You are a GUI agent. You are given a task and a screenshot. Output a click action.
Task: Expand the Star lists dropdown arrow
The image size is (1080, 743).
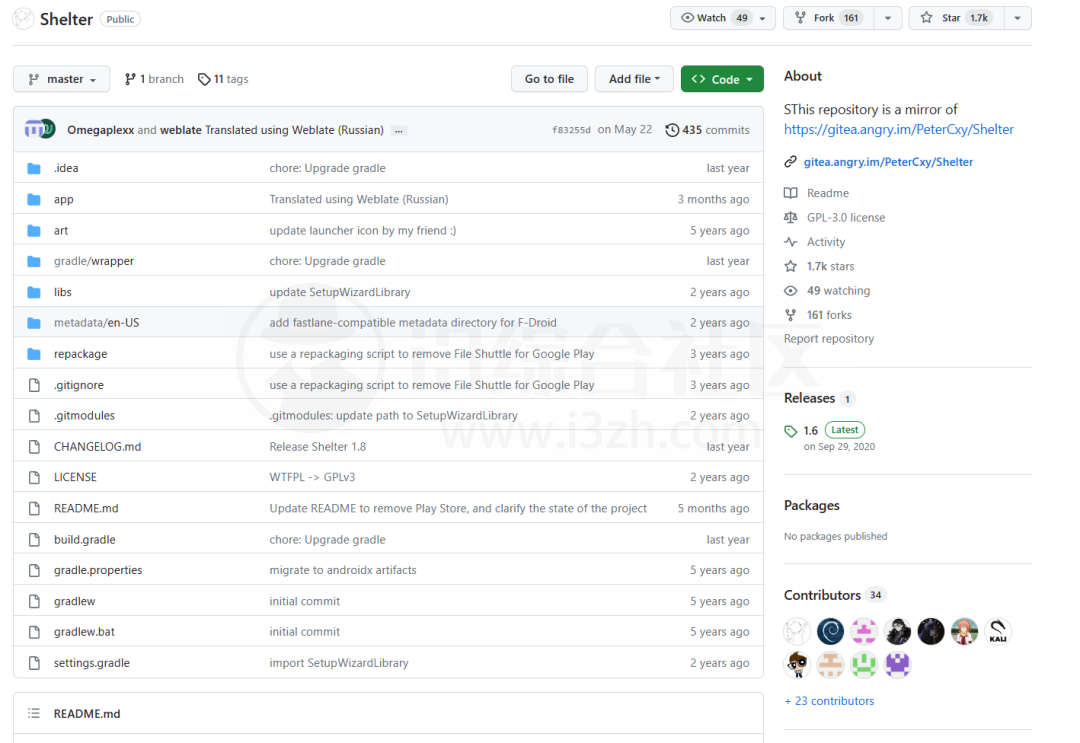[x=1017, y=18]
